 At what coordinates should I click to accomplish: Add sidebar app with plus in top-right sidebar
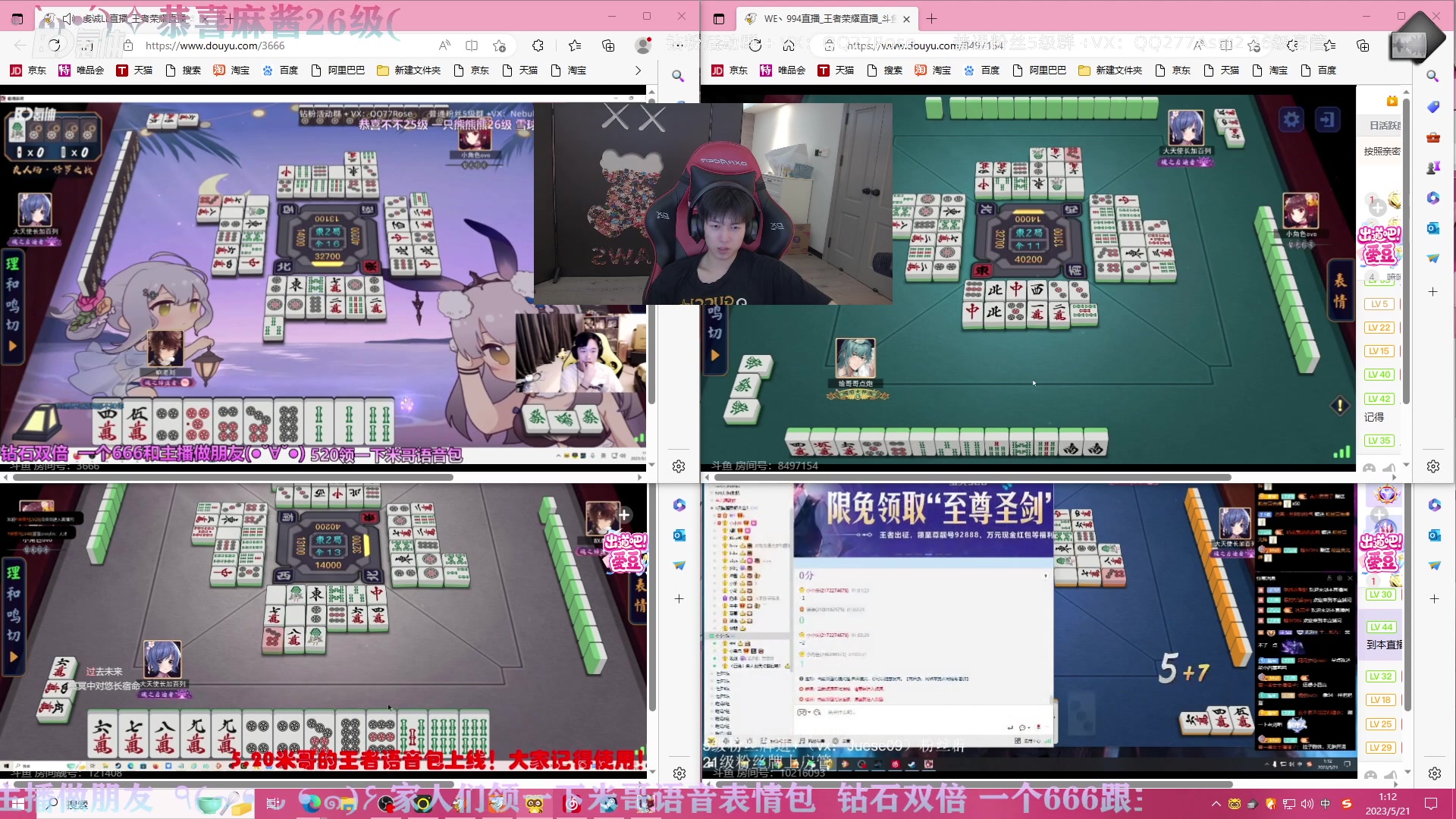[1432, 291]
